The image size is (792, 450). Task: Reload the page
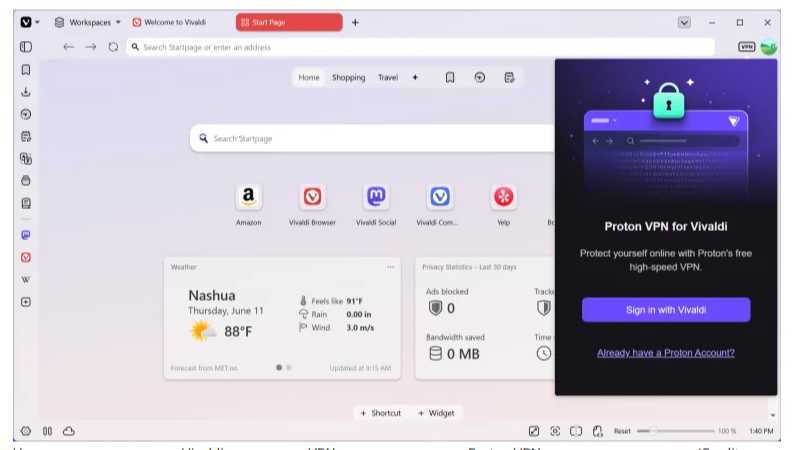(x=113, y=47)
